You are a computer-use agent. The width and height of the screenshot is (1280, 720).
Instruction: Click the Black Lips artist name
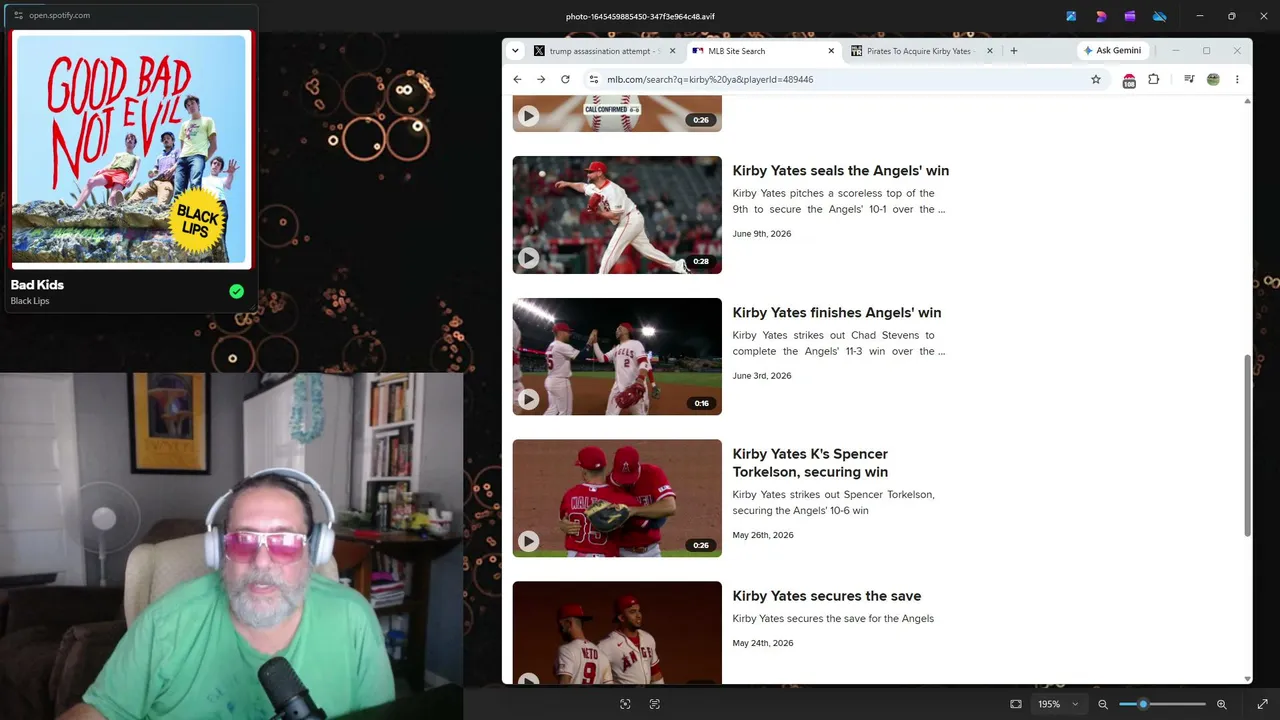pos(30,301)
